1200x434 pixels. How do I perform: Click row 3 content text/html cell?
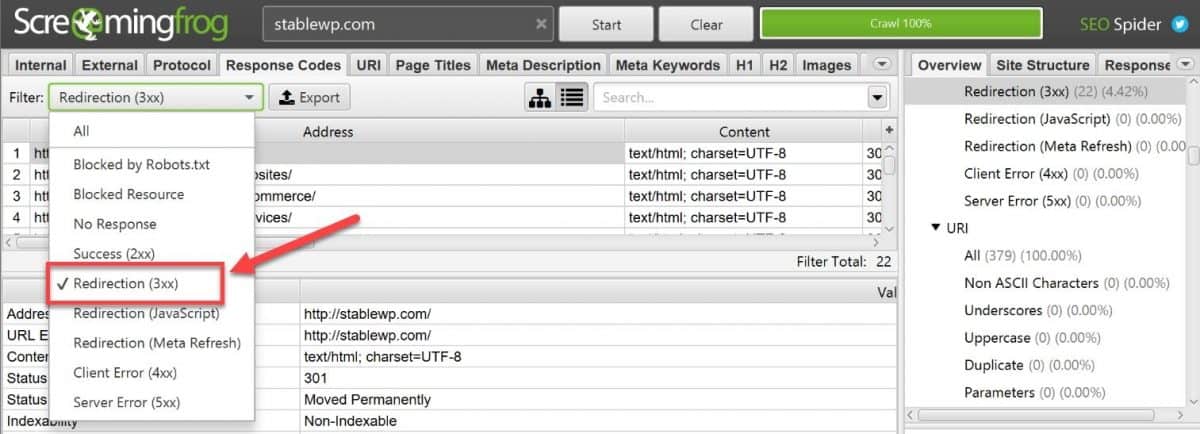(744, 196)
